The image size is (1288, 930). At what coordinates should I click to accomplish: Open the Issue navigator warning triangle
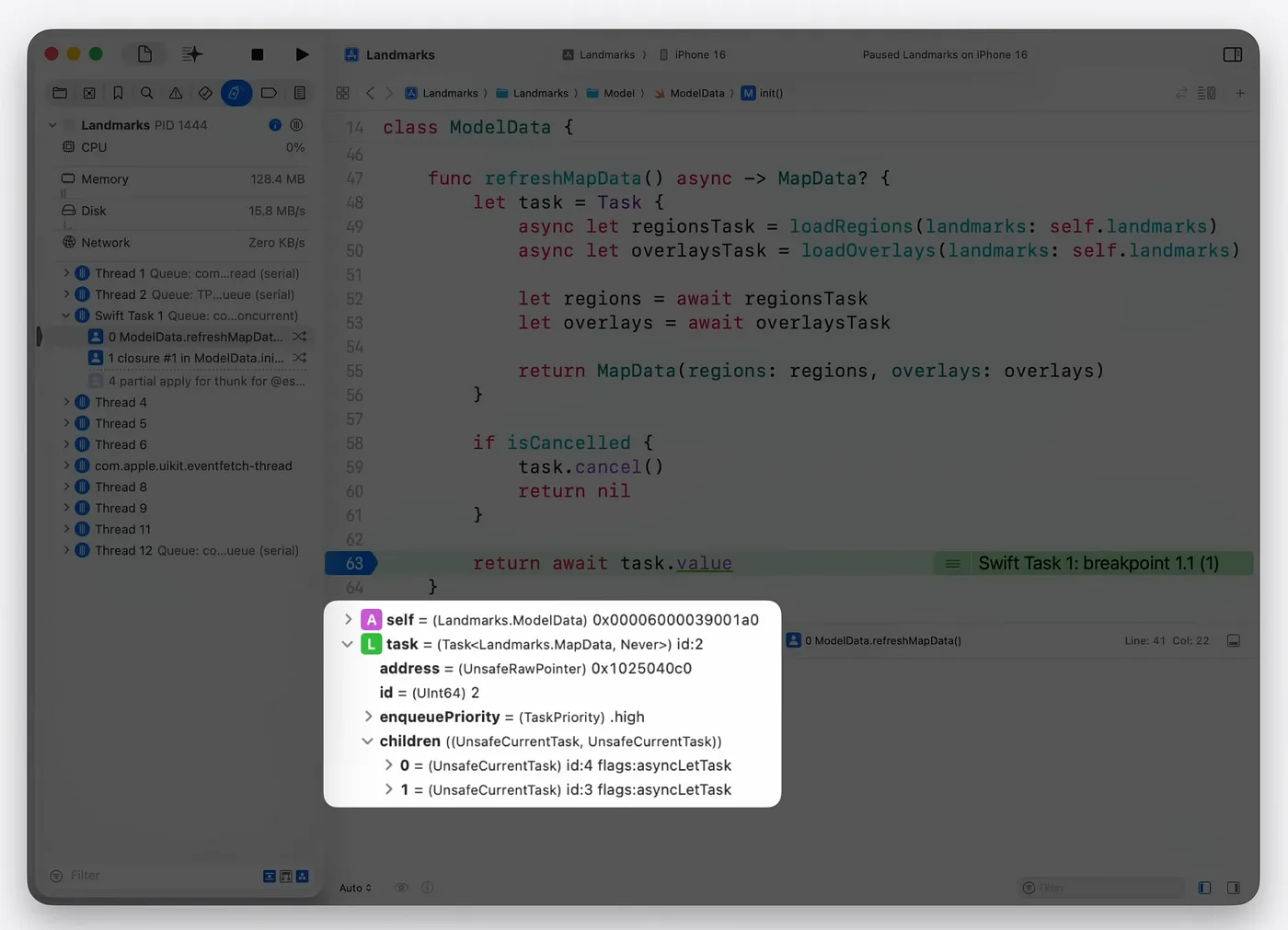point(175,93)
